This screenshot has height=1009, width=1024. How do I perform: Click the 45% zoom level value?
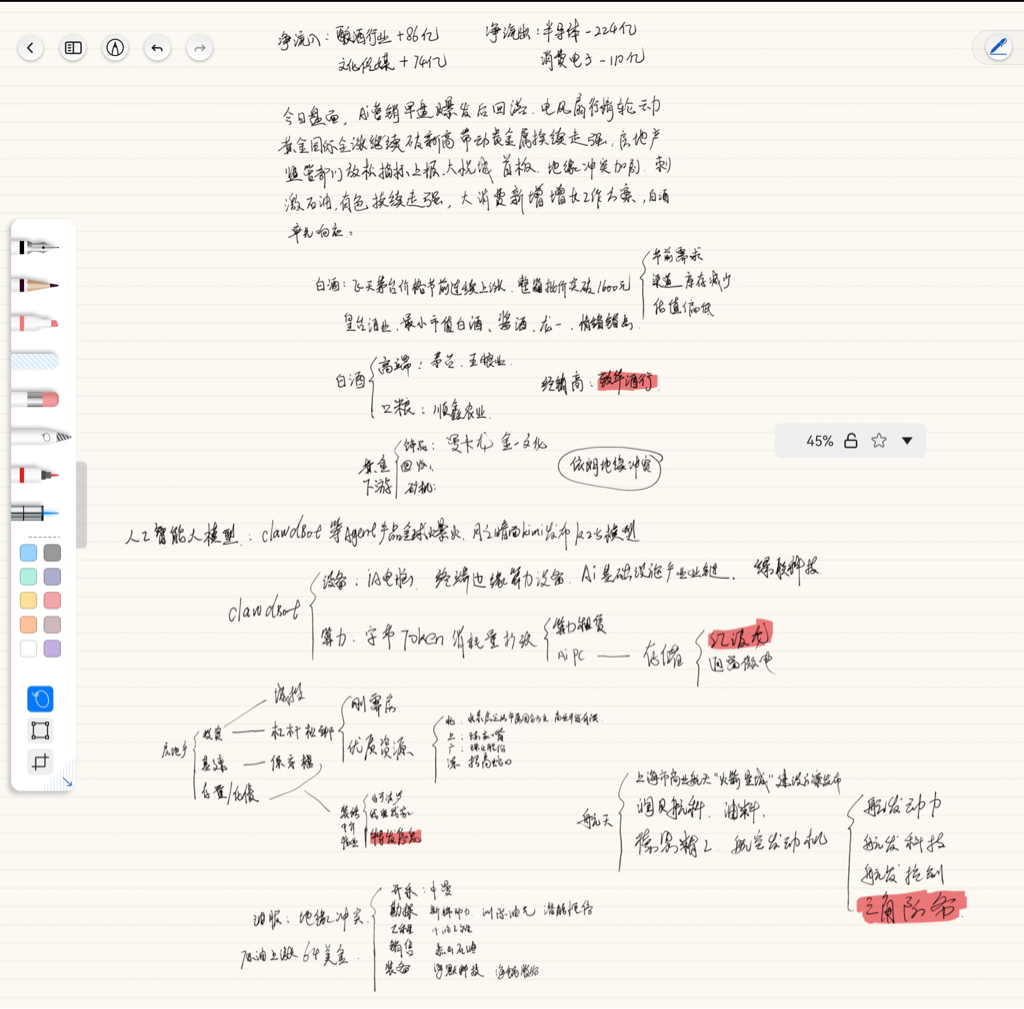point(819,441)
